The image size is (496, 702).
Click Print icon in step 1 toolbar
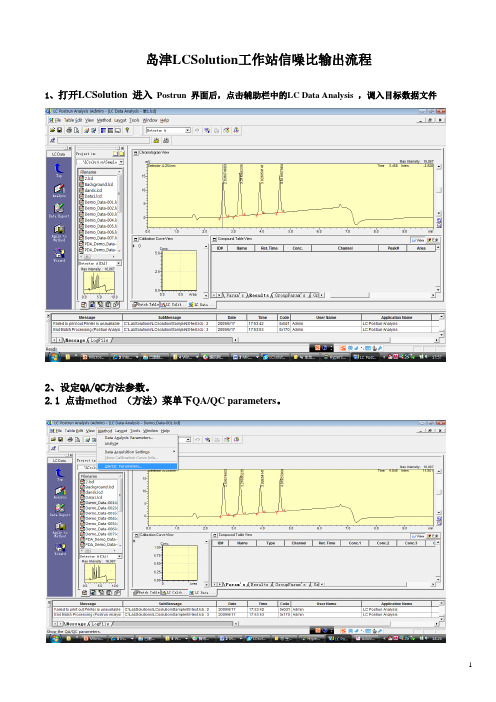tap(69, 130)
